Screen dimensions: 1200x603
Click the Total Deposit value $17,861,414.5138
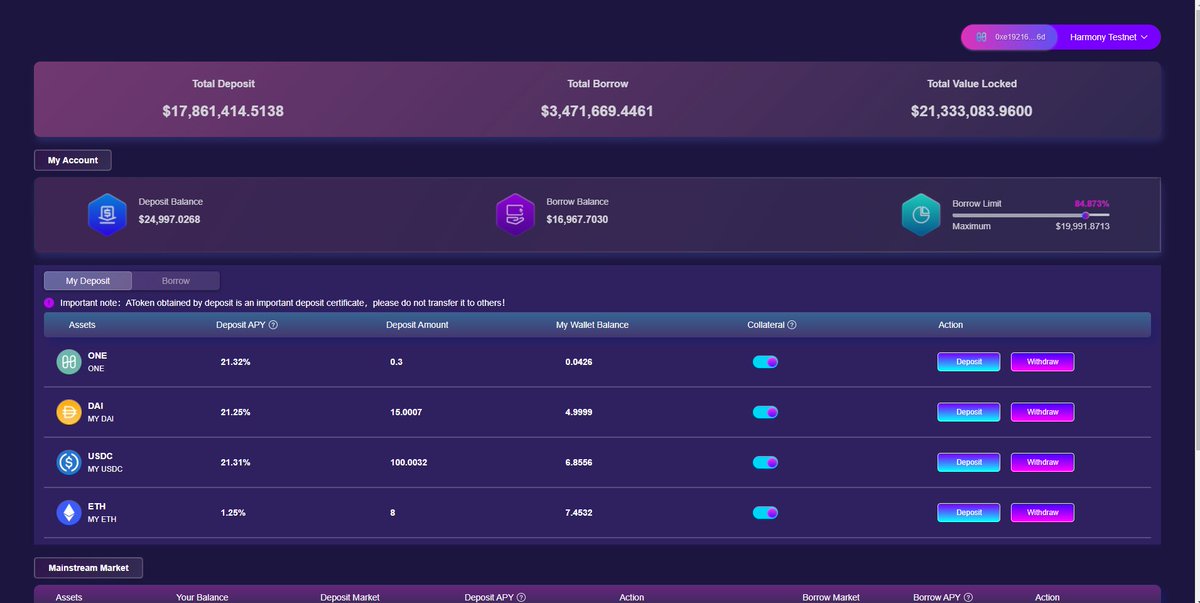(223, 111)
